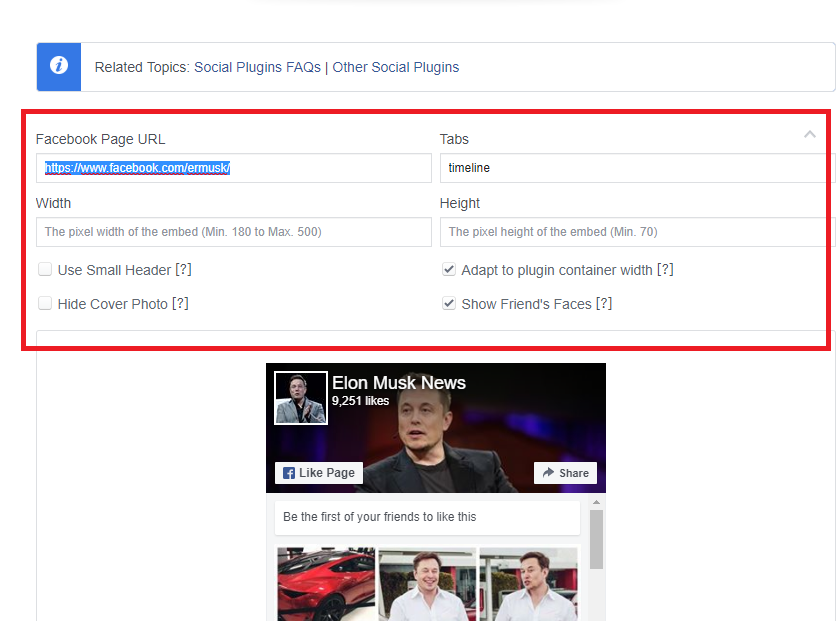The image size is (839, 621).
Task: Click the blue info icon
Action: point(58,66)
